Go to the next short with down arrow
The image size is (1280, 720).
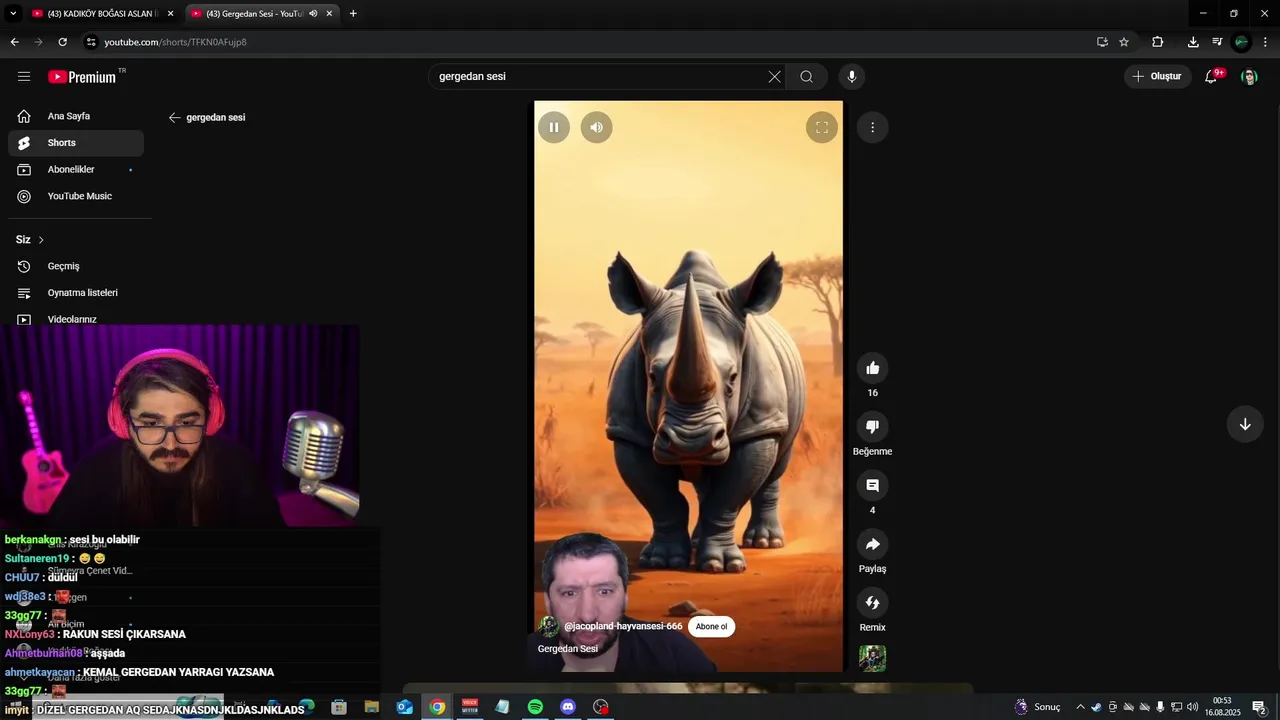tap(1245, 424)
